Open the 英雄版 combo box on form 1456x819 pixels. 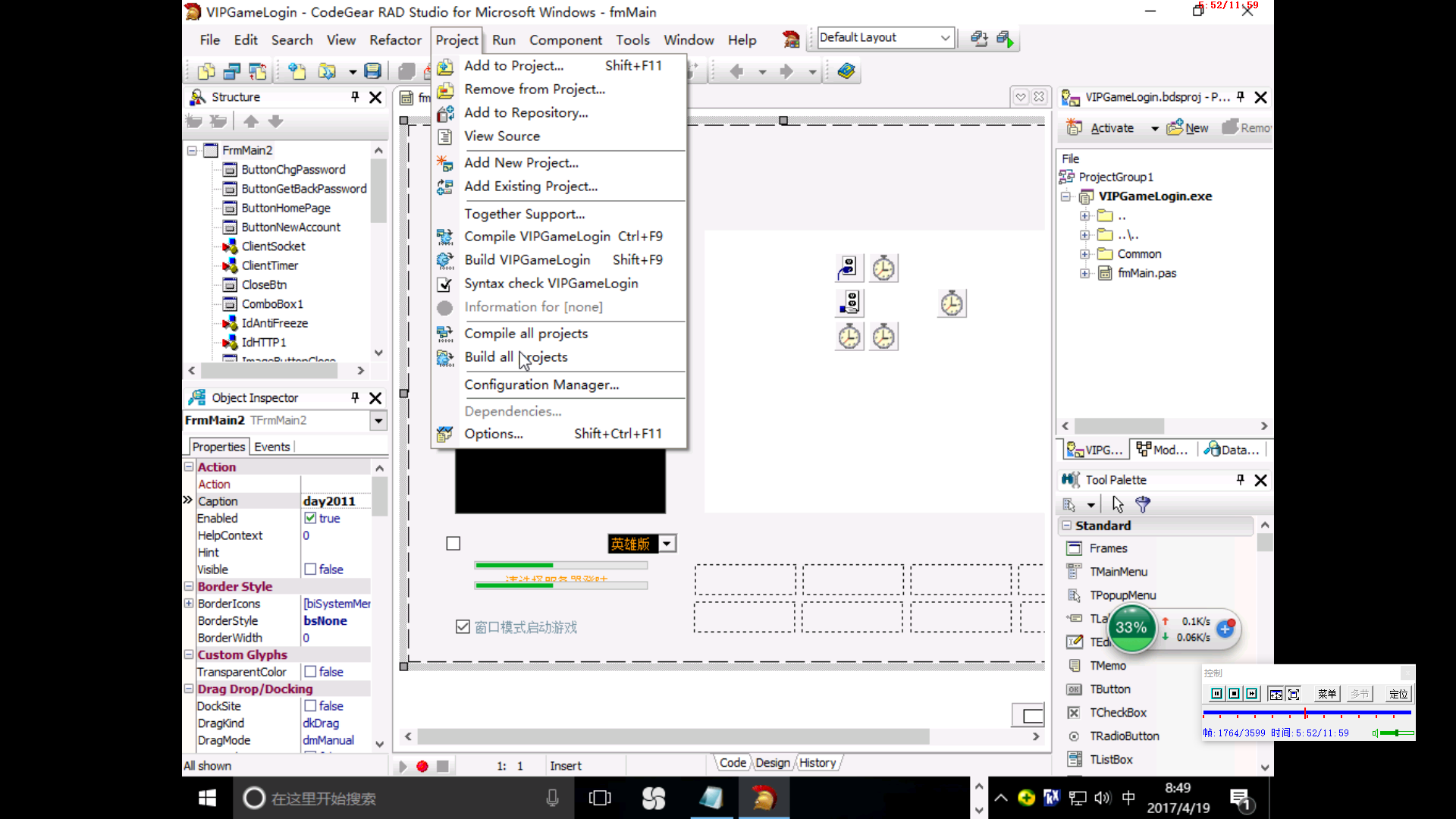pos(667,543)
